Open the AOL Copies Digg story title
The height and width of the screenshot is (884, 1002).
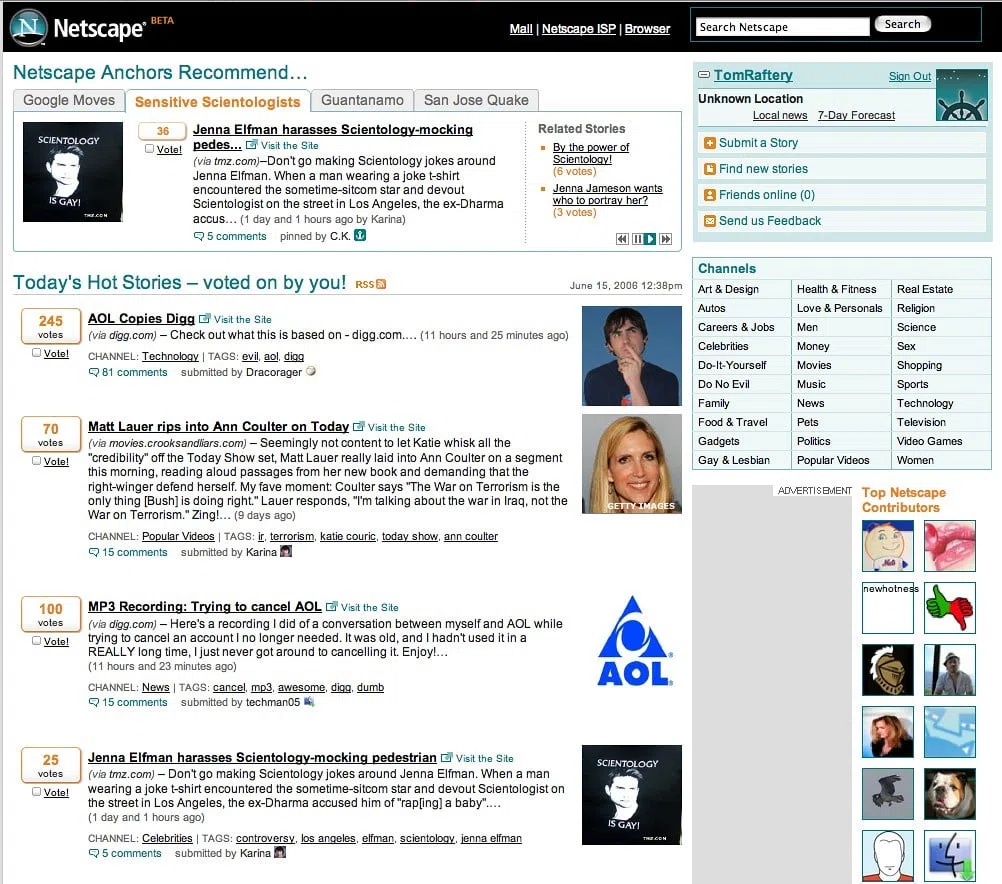tap(141, 318)
